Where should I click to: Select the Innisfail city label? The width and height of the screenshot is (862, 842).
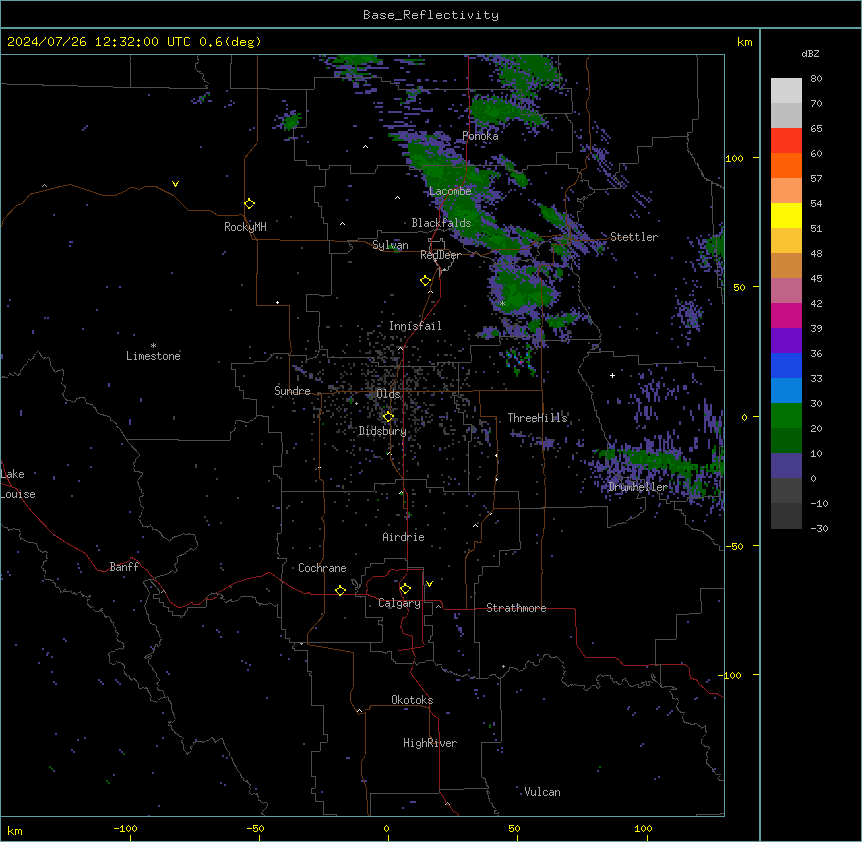[x=415, y=326]
